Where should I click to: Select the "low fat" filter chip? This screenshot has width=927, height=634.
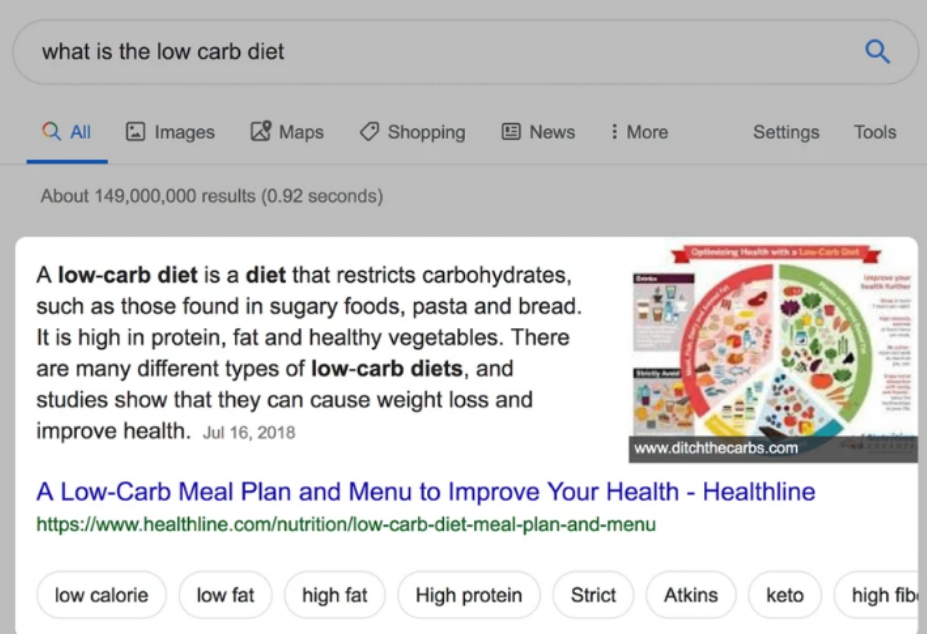tap(225, 596)
